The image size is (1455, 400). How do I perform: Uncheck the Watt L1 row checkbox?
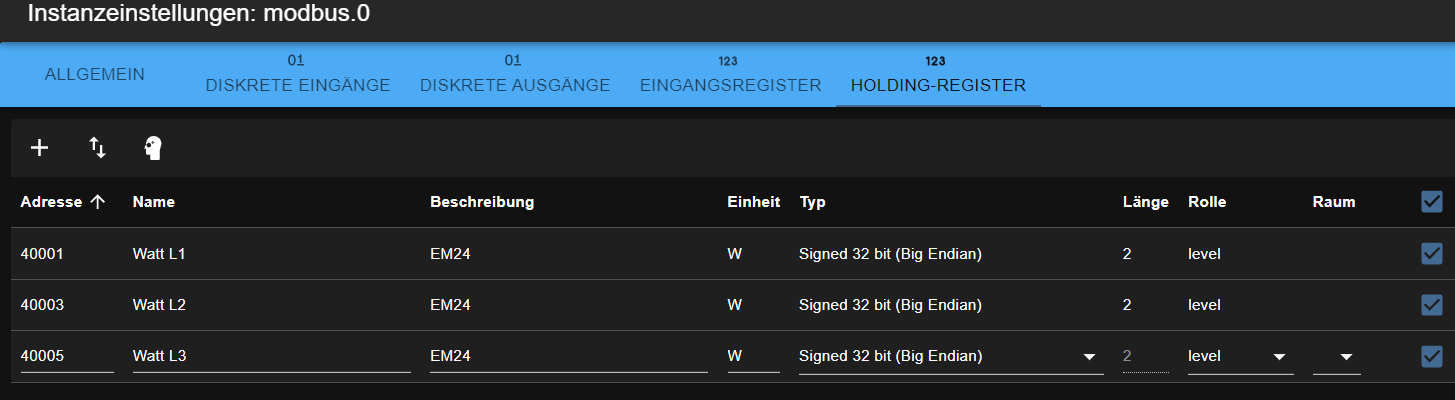point(1431,254)
